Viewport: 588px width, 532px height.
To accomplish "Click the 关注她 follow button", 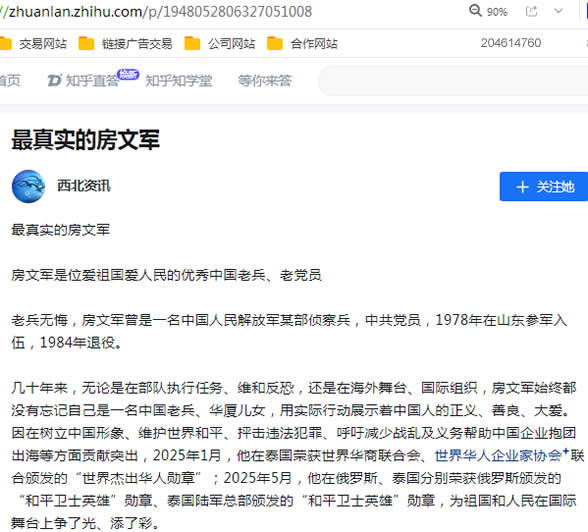I will 544,187.
